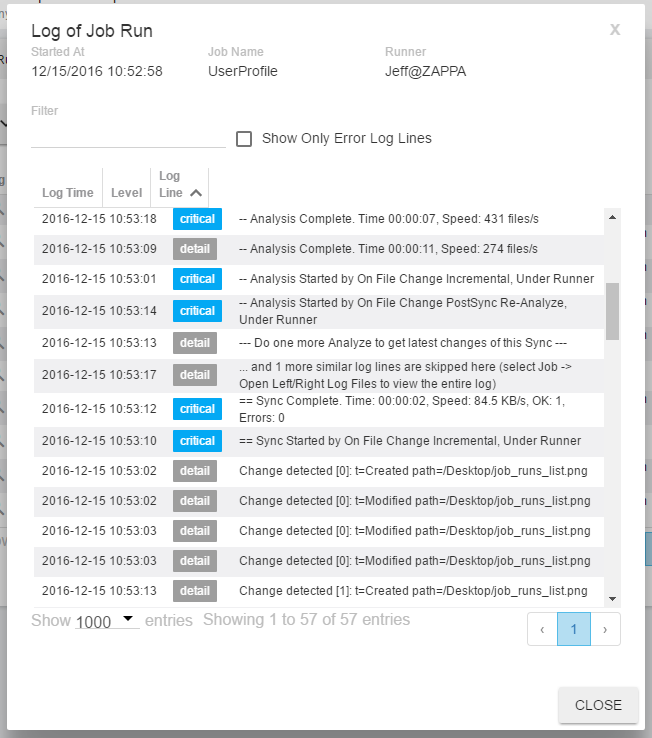This screenshot has height=738, width=652.
Task: Close dialog with the X icon
Action: (615, 30)
